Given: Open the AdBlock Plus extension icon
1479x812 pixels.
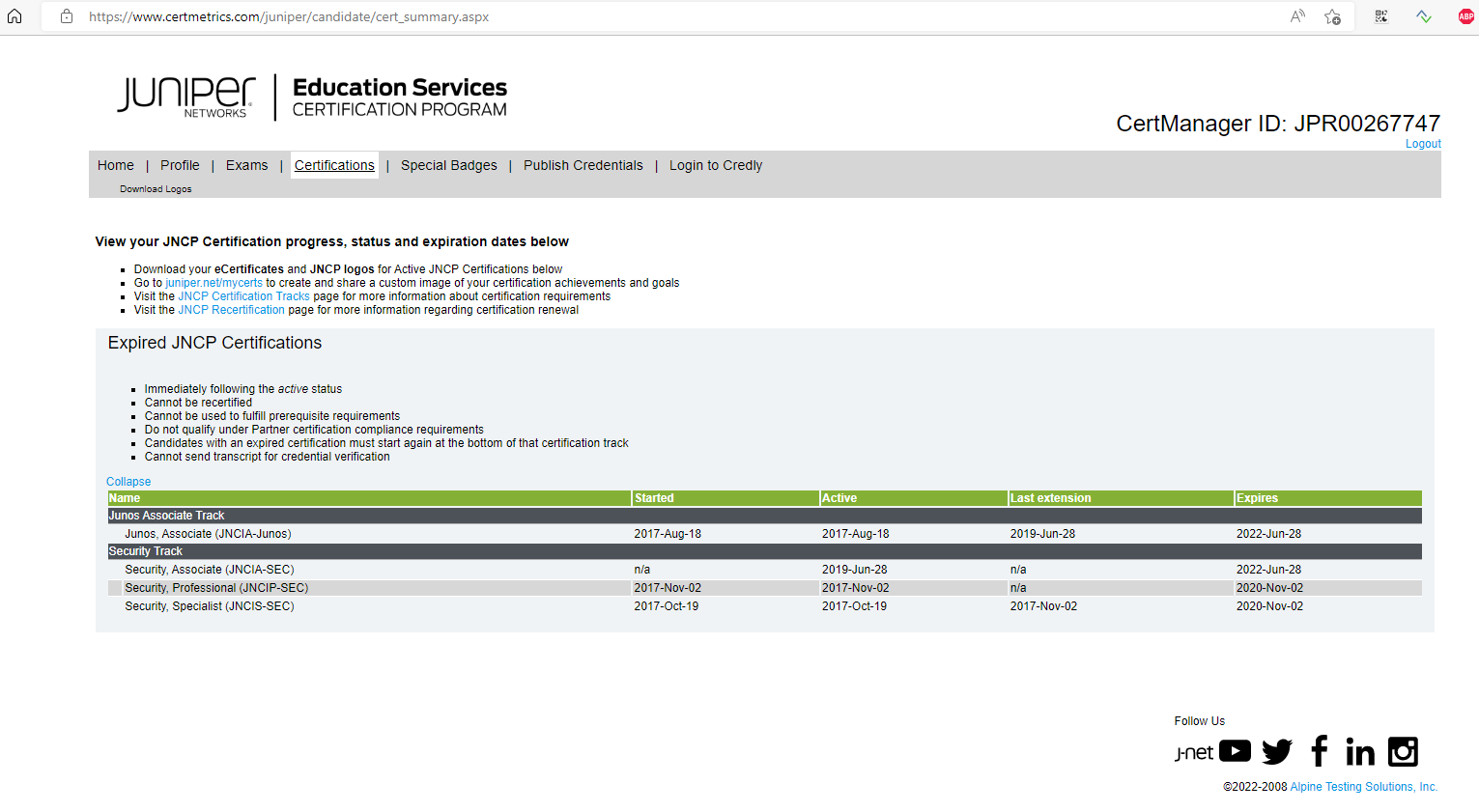Looking at the screenshot, I should click(x=1465, y=16).
